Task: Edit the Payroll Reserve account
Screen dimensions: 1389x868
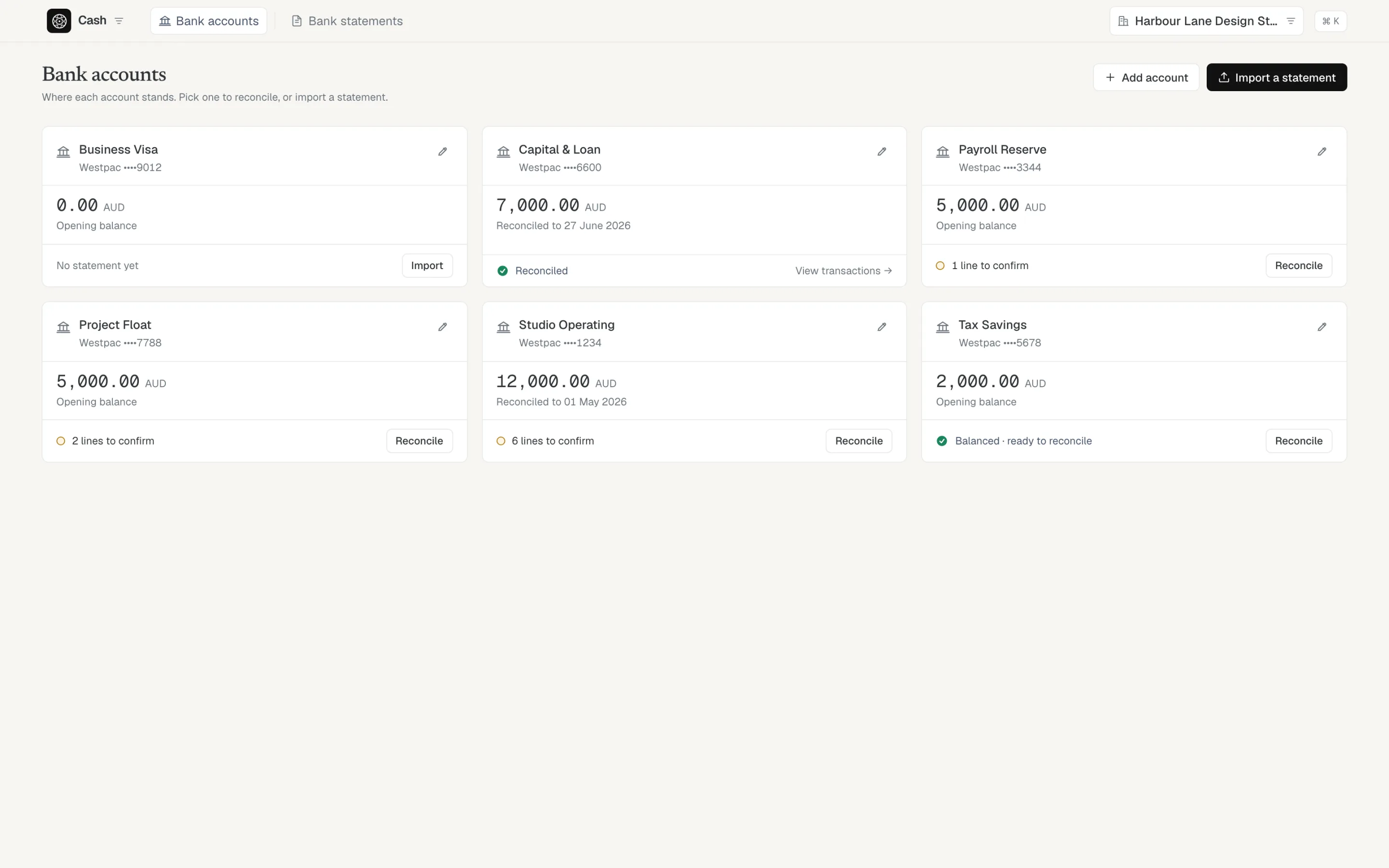Action: (x=1322, y=151)
